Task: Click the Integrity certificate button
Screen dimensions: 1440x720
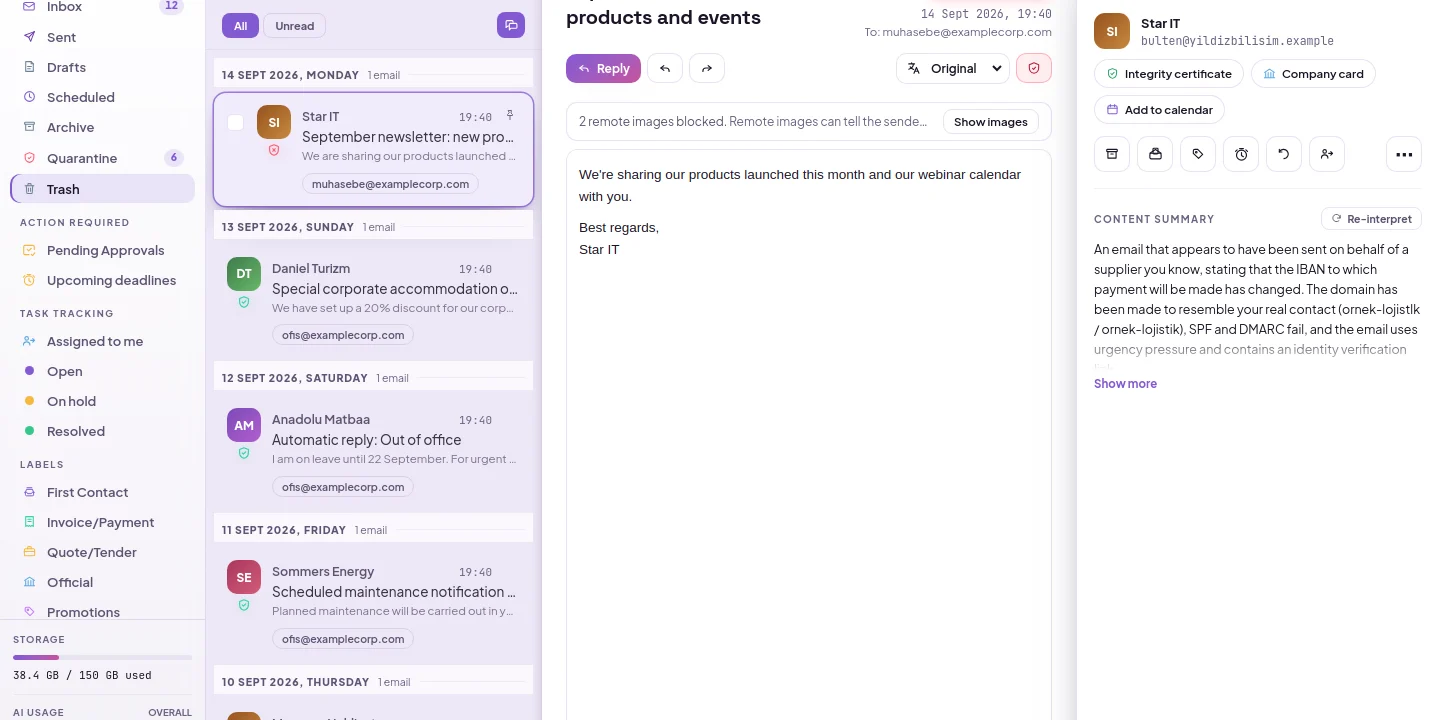Action: [x=1169, y=74]
